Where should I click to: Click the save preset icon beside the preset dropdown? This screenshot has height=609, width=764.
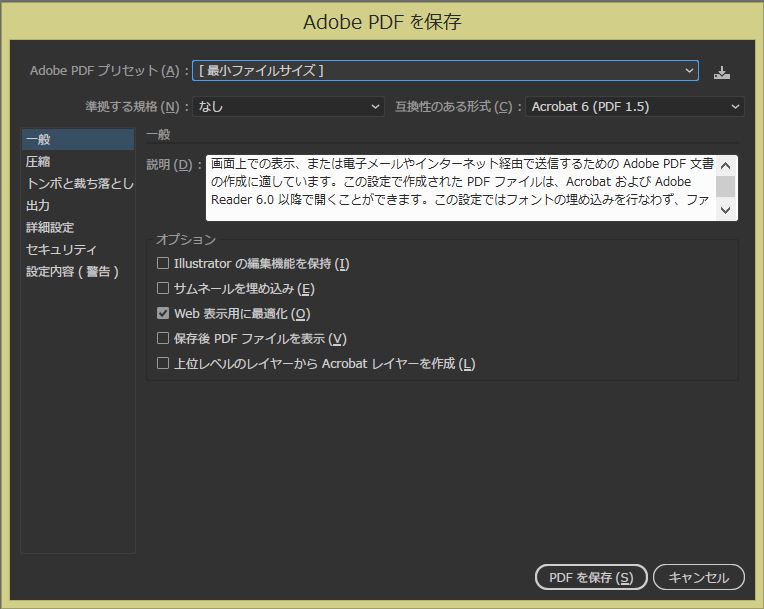[x=722, y=73]
